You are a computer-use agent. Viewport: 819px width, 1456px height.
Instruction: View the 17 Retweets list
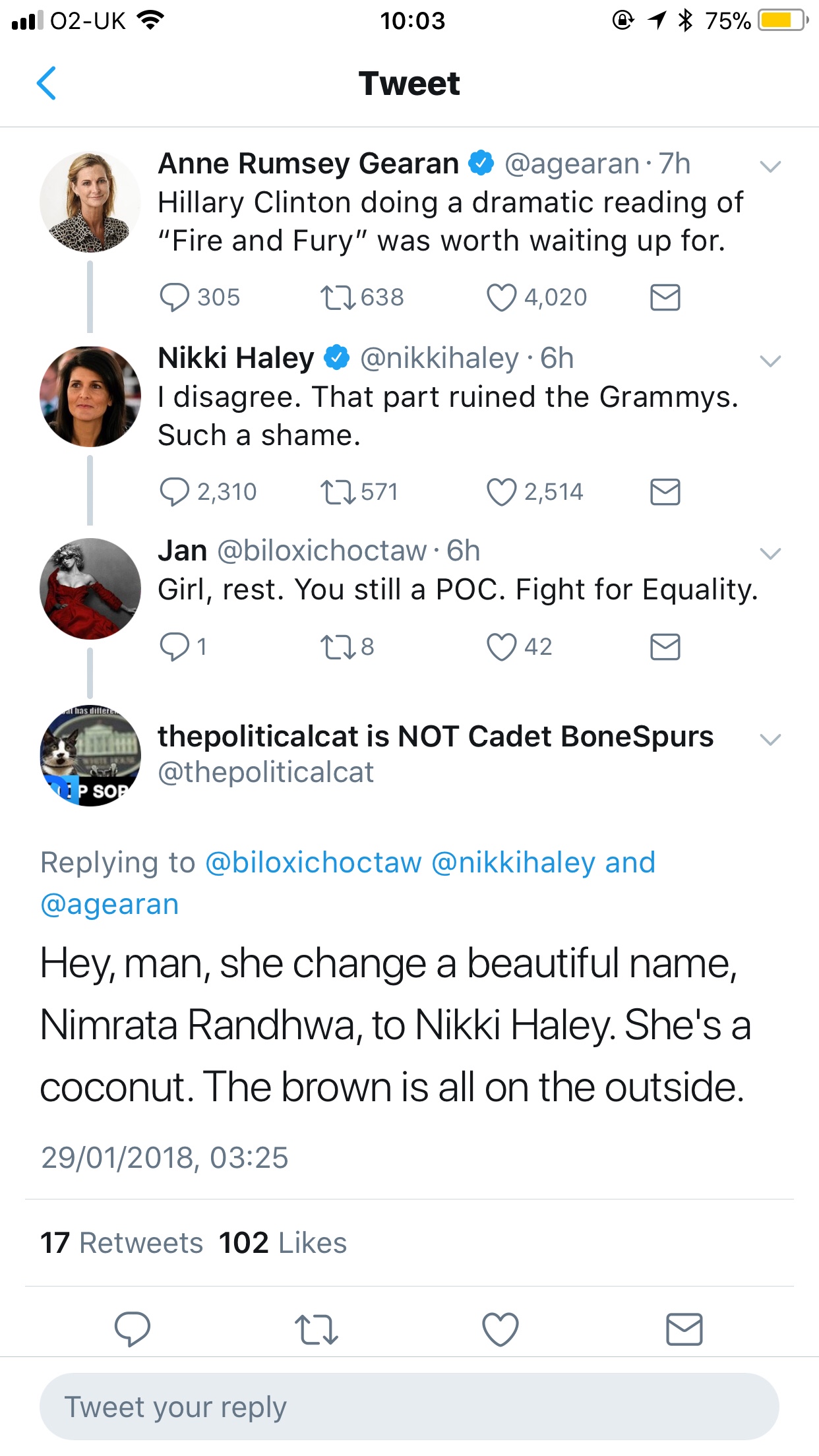point(122,1243)
